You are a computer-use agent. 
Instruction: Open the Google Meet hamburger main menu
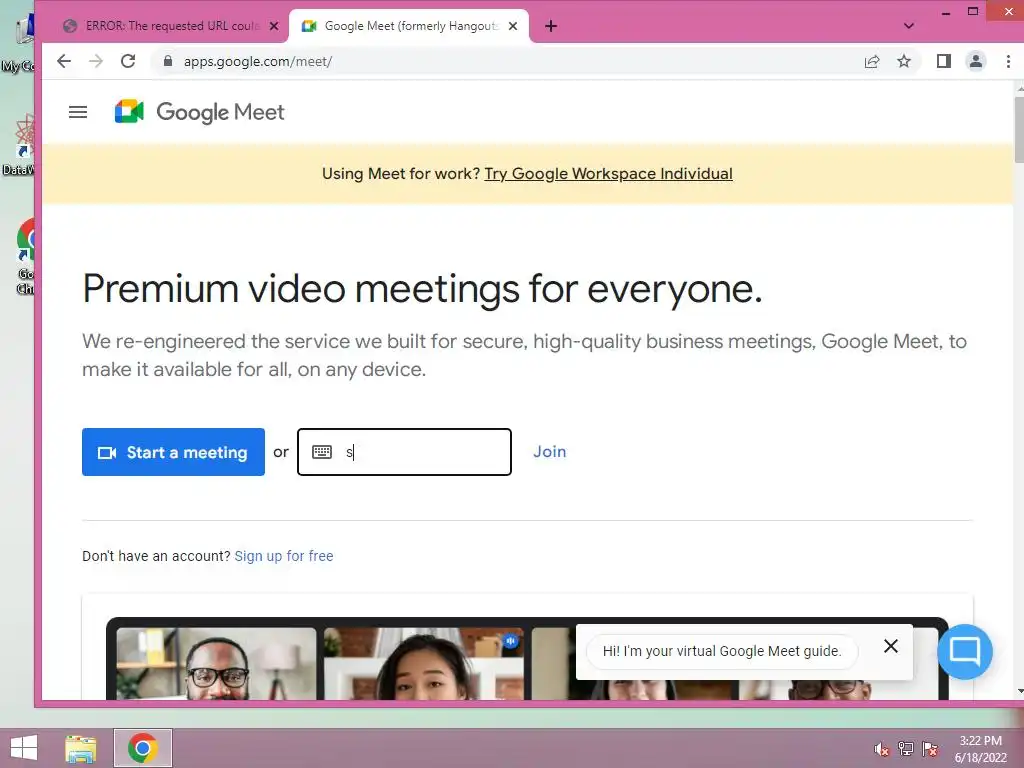click(78, 112)
